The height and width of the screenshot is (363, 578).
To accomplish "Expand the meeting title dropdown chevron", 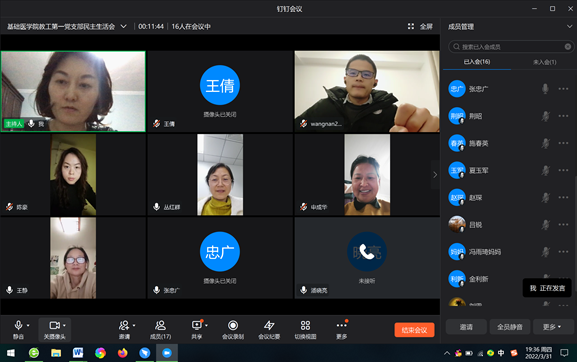I will coord(123,26).
